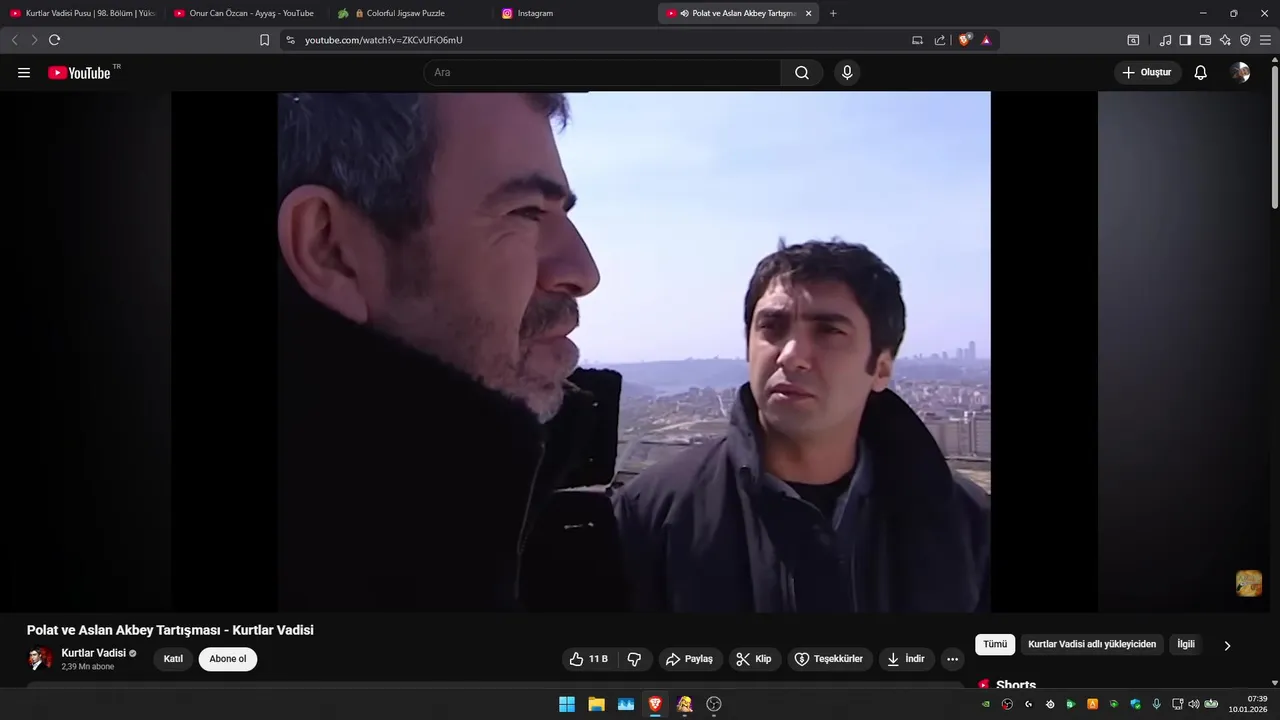Bookmark this page in the address bar

[264, 40]
